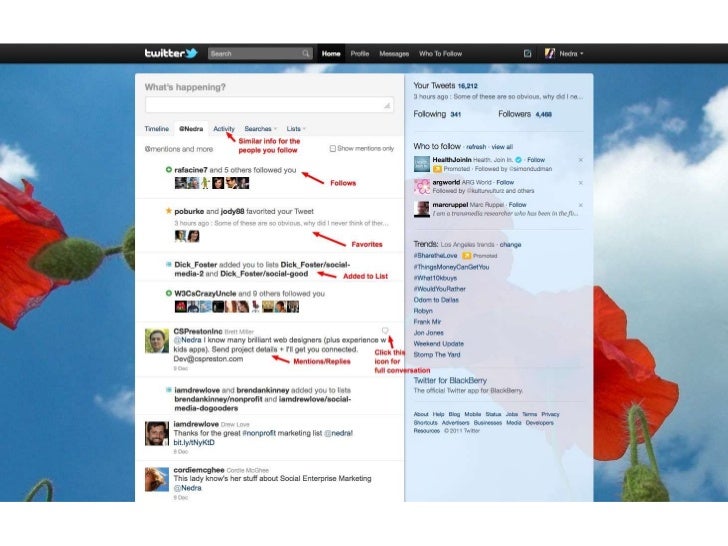Click Nedra's avatar icon in the header

click(550, 53)
